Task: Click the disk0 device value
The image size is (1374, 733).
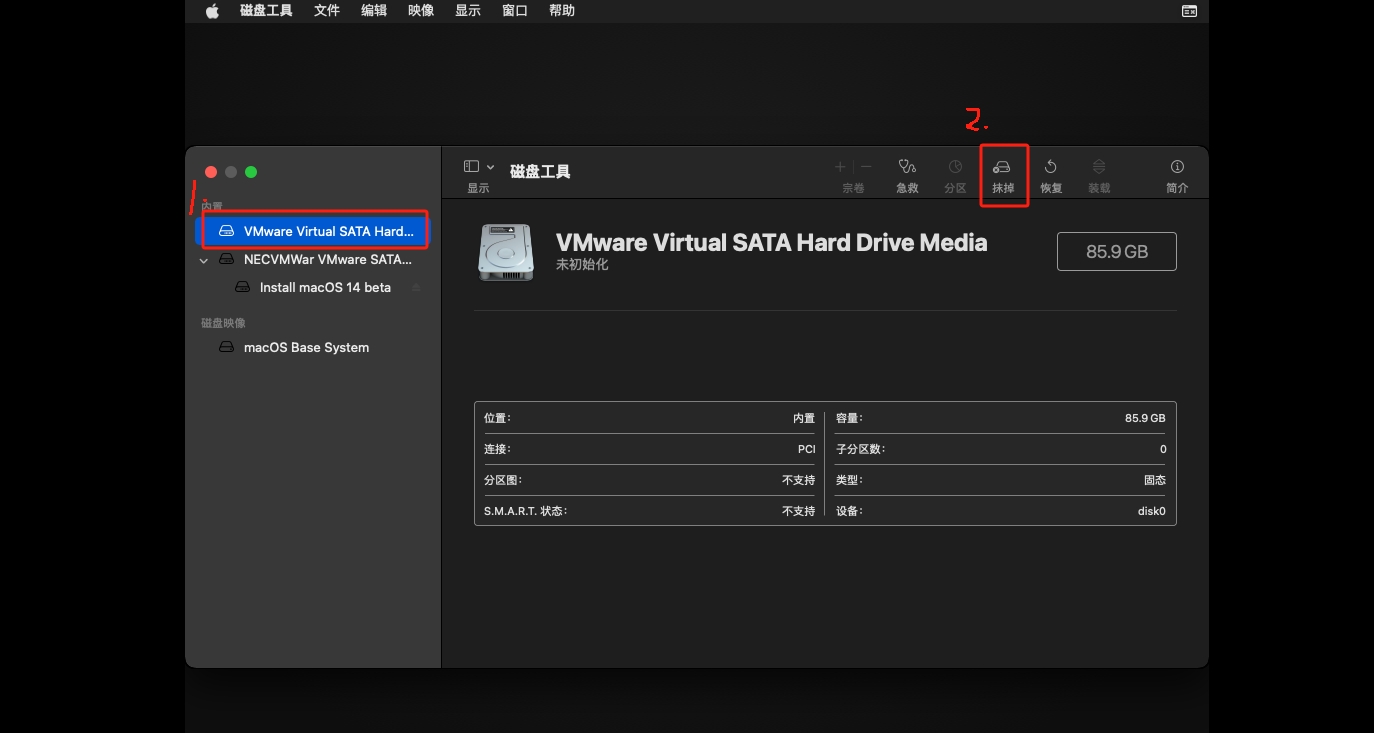Action: pos(1152,511)
